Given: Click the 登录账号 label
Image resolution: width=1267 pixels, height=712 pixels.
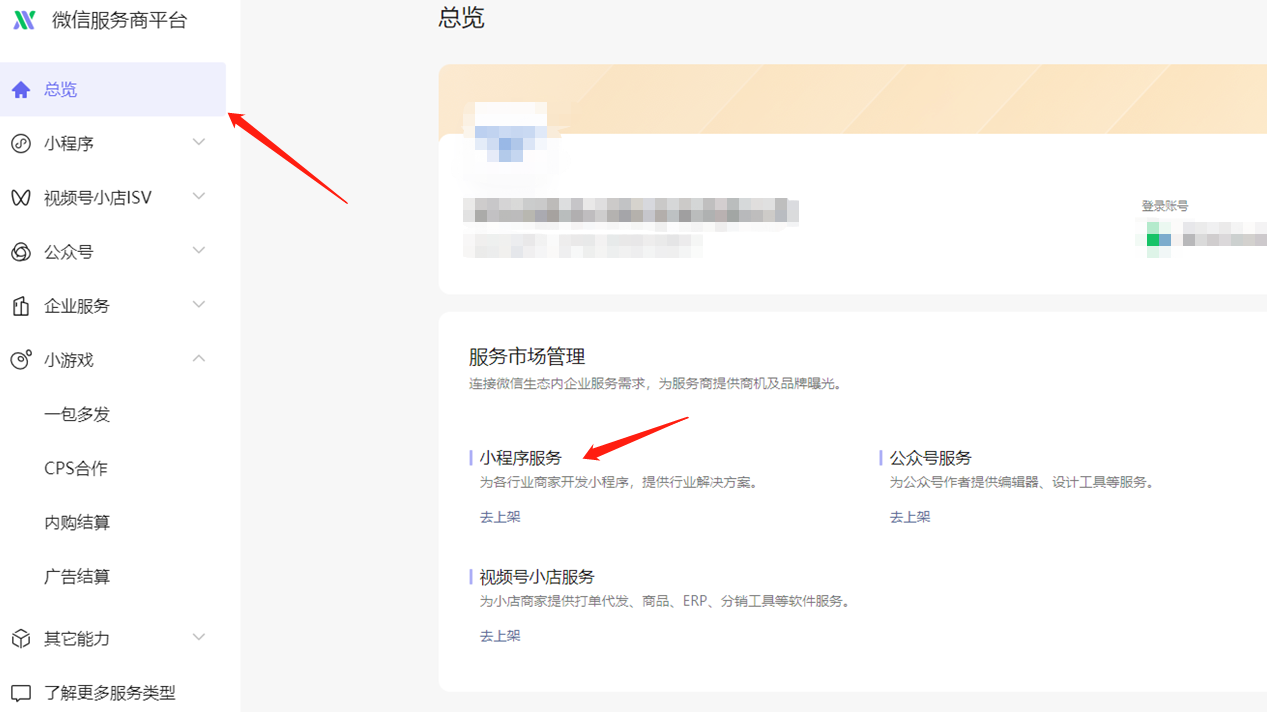Looking at the screenshot, I should point(1165,206).
